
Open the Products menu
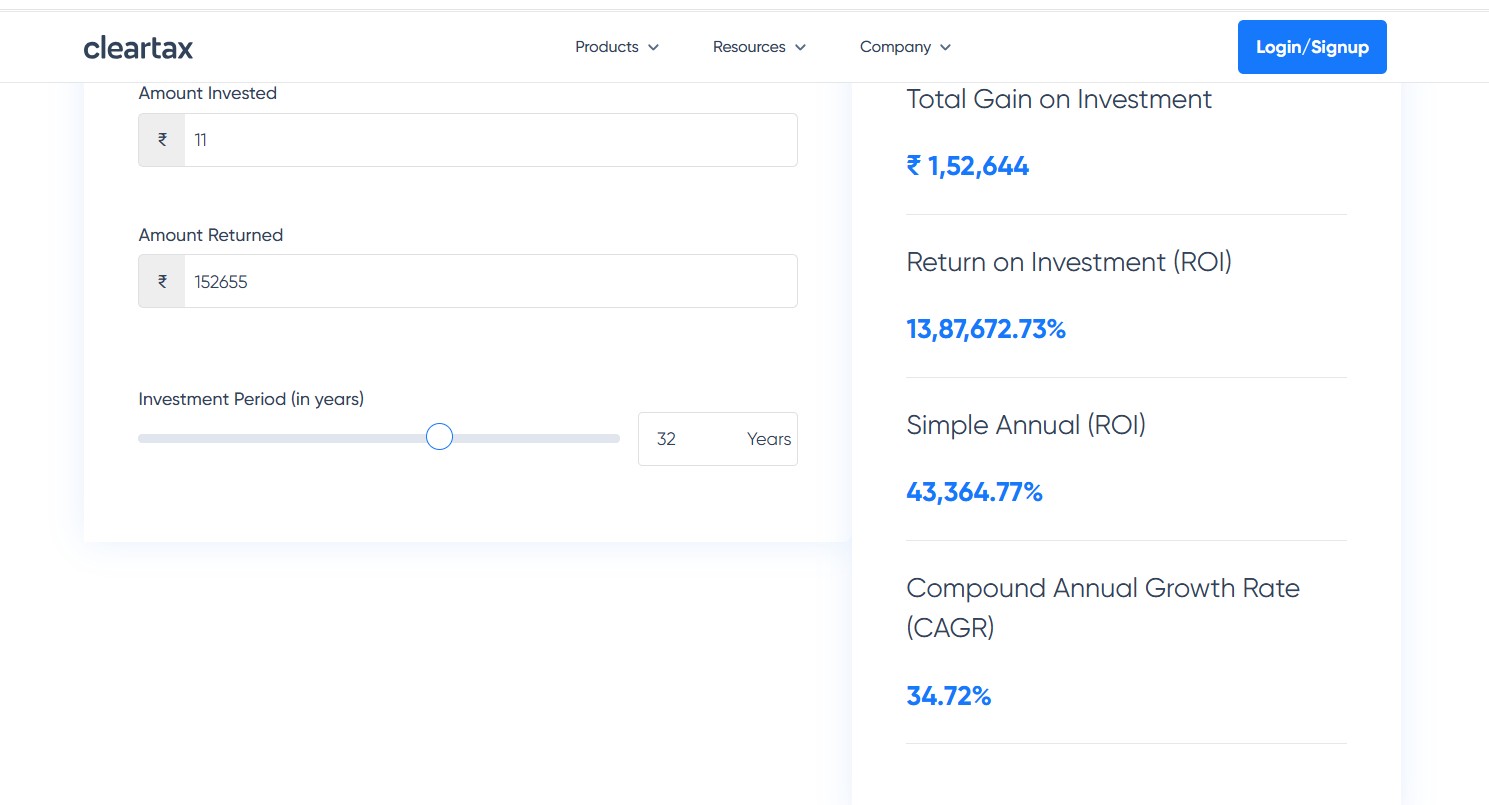pyautogui.click(x=607, y=47)
